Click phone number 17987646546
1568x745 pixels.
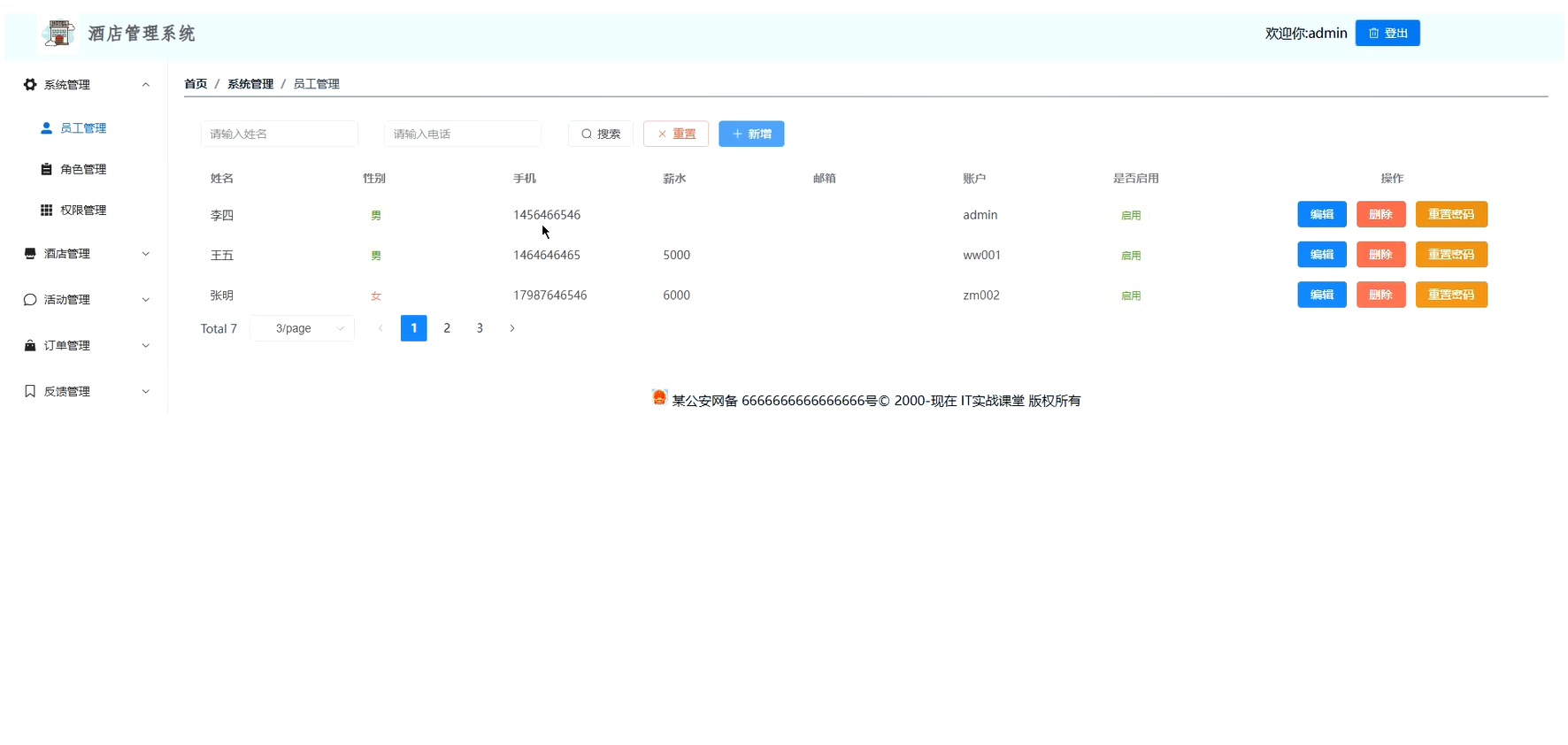point(550,296)
